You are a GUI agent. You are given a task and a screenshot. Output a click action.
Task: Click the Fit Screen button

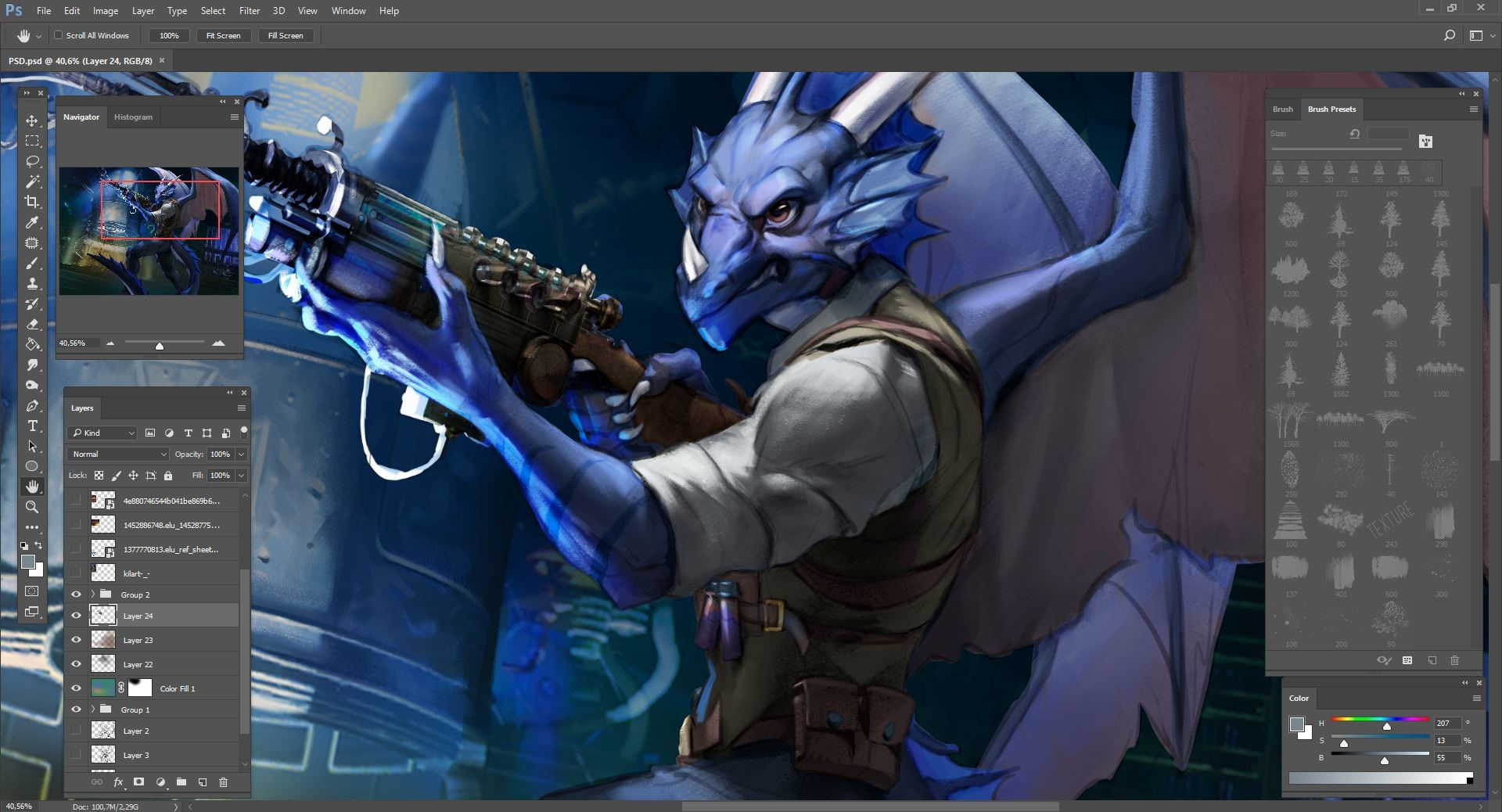point(223,35)
